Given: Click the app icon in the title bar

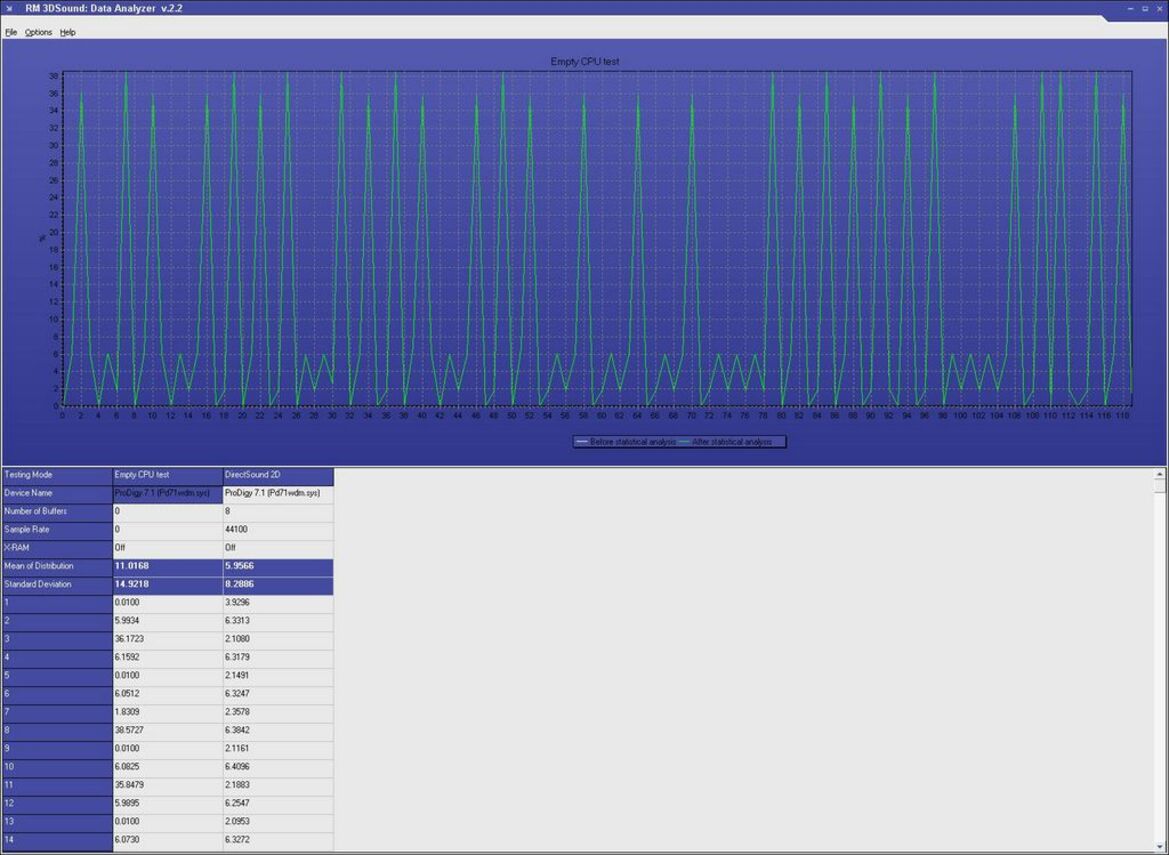Looking at the screenshot, I should click(x=10, y=8).
